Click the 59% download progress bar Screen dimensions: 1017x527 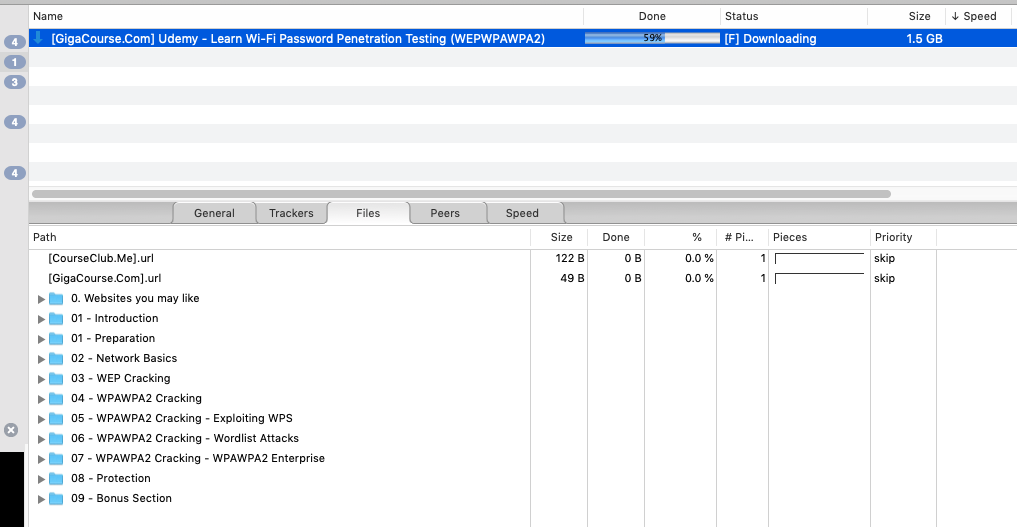coord(652,38)
